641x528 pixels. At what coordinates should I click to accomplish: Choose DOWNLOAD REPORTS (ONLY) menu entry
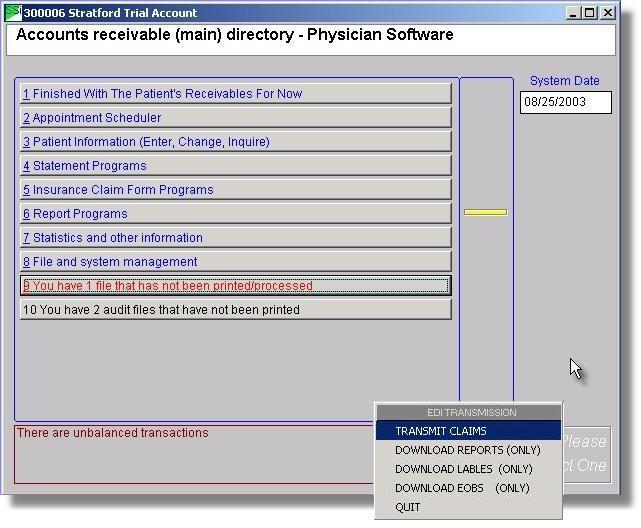468,450
